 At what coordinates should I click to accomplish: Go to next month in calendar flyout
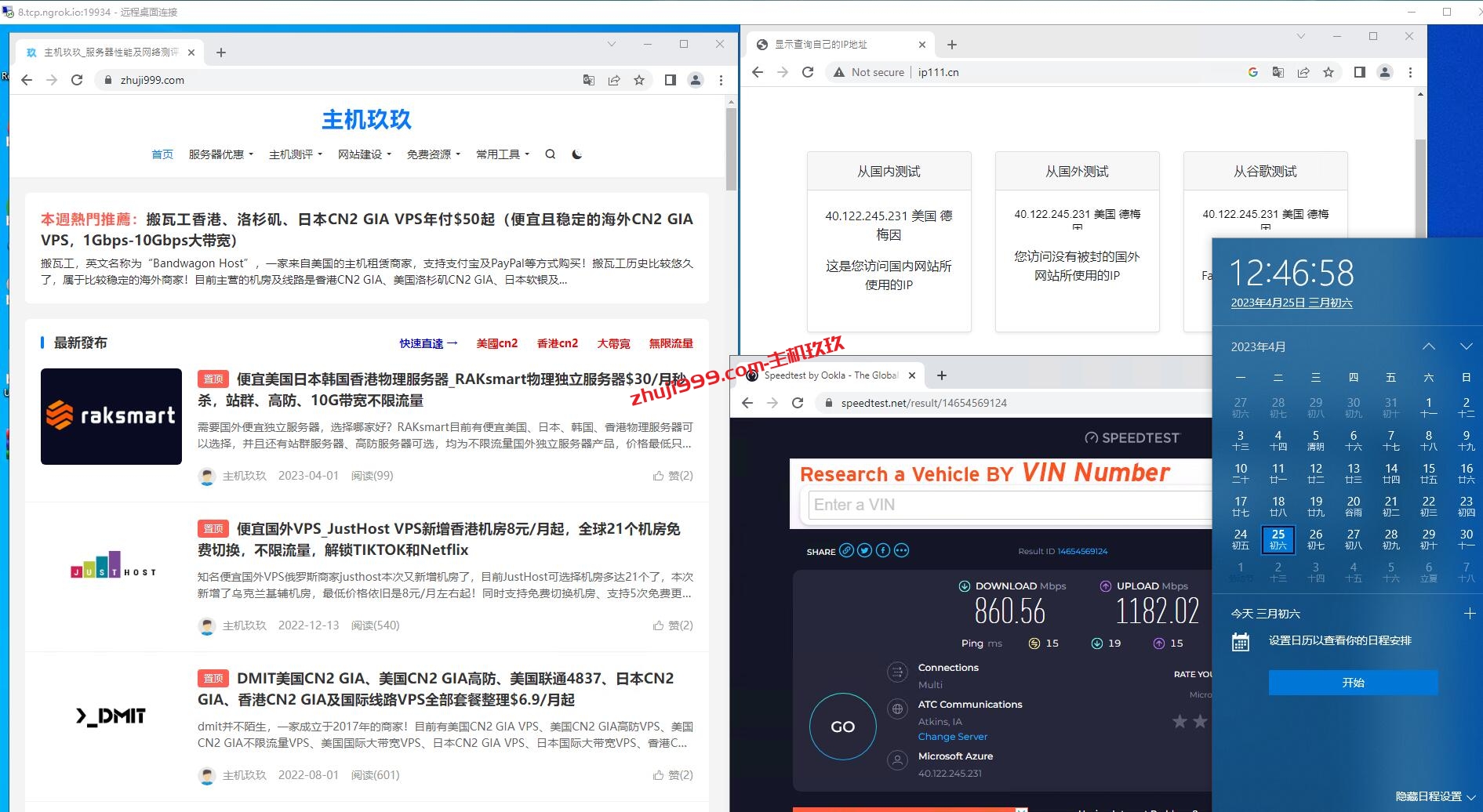tap(1466, 346)
